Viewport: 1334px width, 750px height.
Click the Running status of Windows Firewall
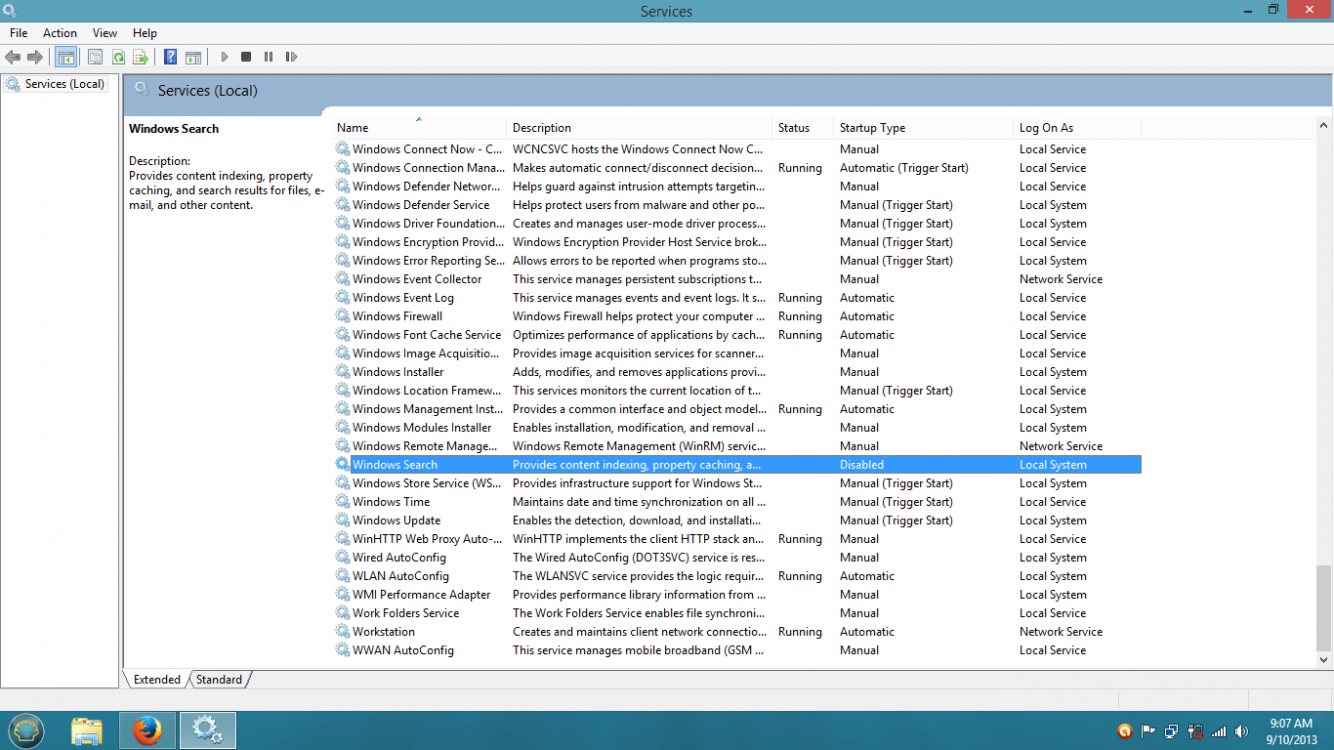click(x=800, y=316)
